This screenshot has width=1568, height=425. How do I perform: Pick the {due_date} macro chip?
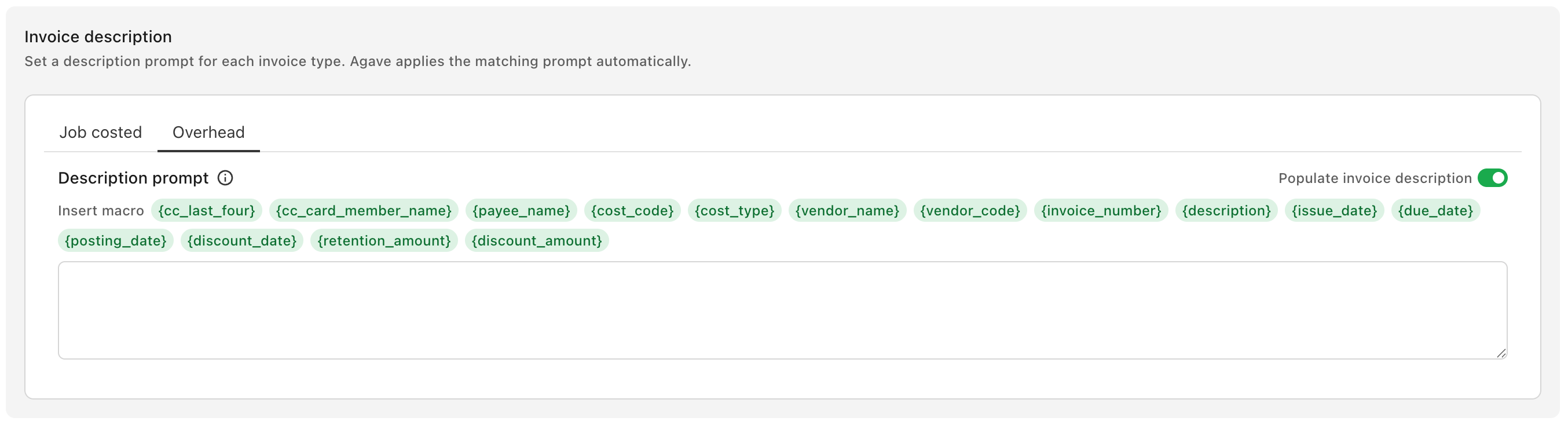click(x=1435, y=211)
